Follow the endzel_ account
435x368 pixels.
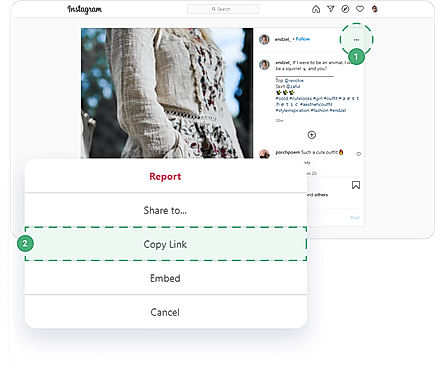pyautogui.click(x=303, y=39)
